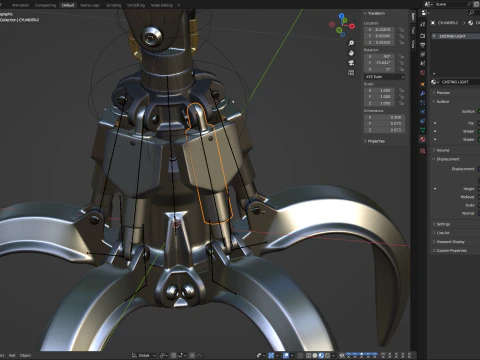Switch to the UV Editing workspace tab
The height and width of the screenshot is (360, 480).
pos(136,5)
